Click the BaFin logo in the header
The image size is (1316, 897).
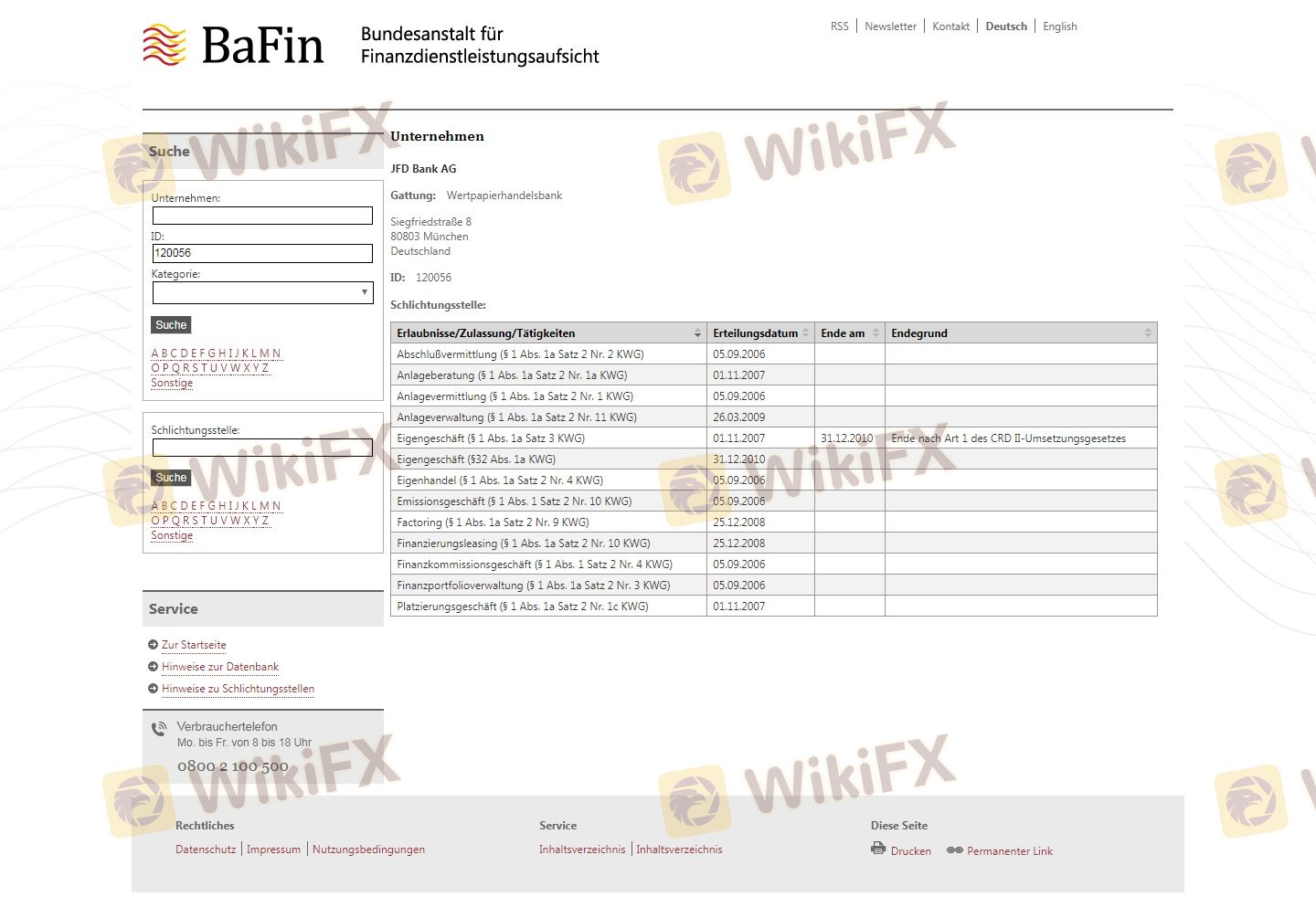point(234,45)
